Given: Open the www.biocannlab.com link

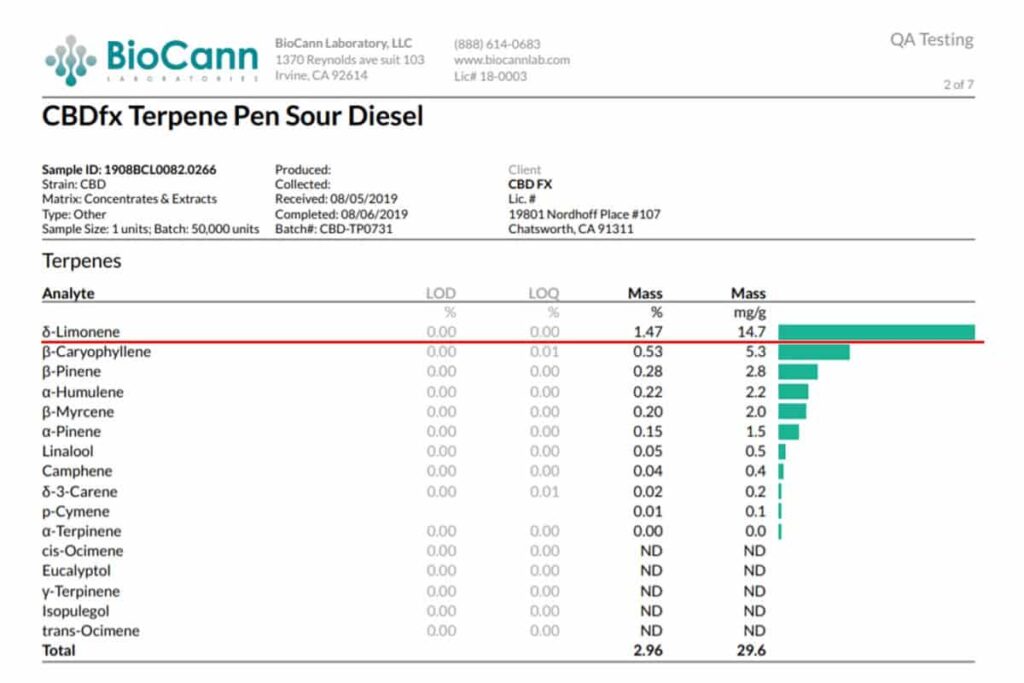Looking at the screenshot, I should coord(512,60).
